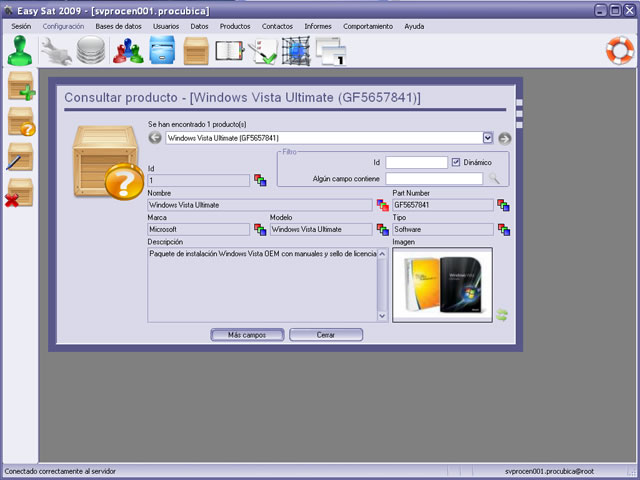Click the consult product crate question icon
This screenshot has height=480, width=640.
tap(21, 121)
